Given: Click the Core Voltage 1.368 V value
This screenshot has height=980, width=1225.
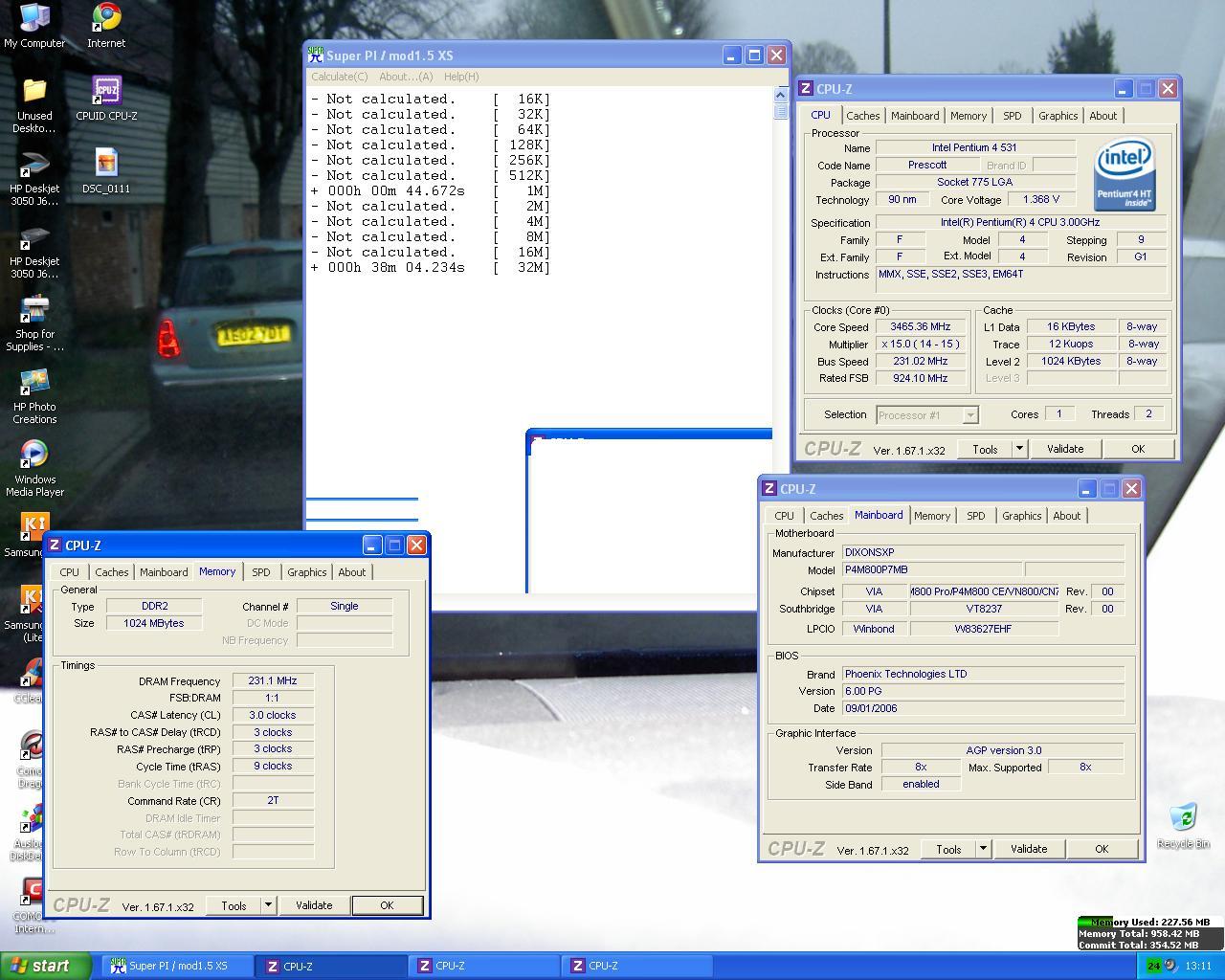Looking at the screenshot, I should coord(1041,199).
